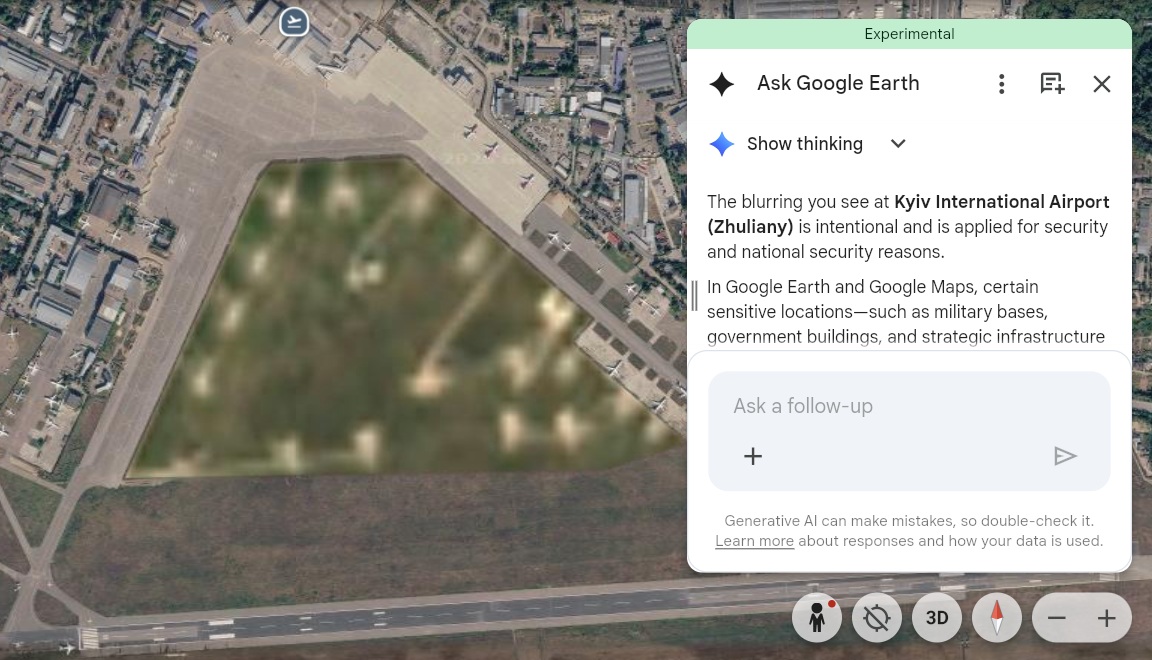Click the plus attachment button in prompt box
1152x660 pixels.
(752, 456)
